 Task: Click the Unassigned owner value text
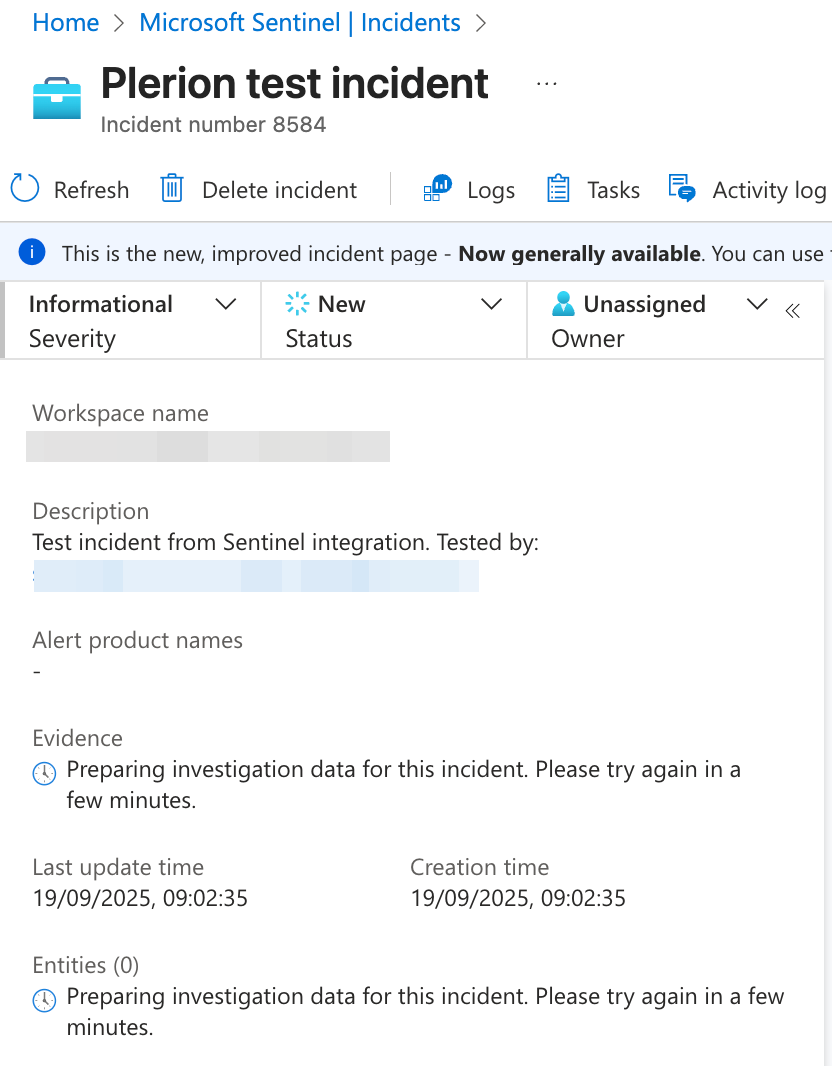click(x=644, y=305)
